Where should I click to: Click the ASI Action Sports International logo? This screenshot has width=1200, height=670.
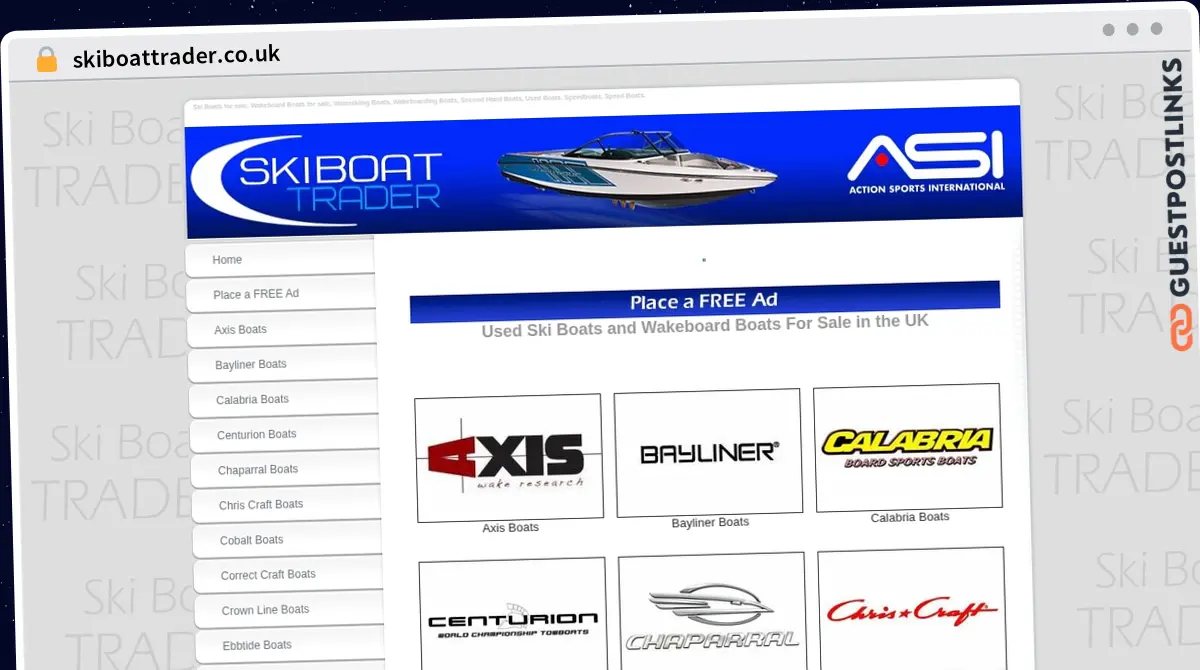(x=926, y=161)
